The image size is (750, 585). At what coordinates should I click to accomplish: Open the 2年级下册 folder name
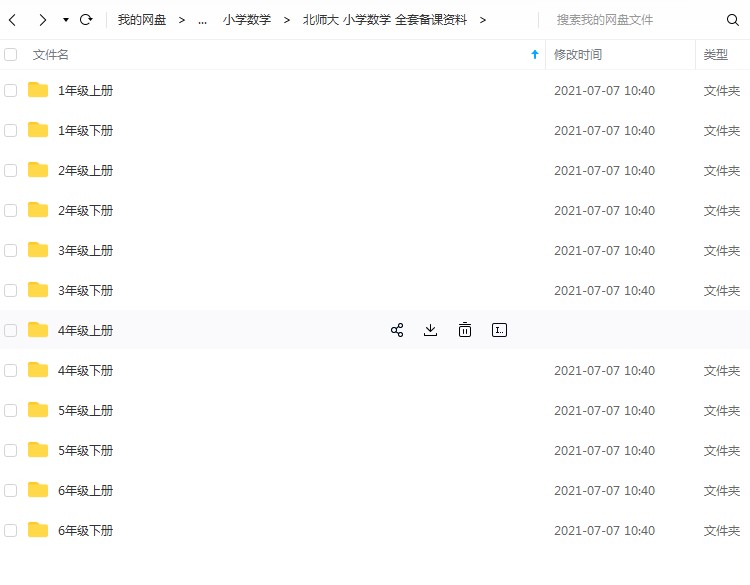[x=86, y=210]
